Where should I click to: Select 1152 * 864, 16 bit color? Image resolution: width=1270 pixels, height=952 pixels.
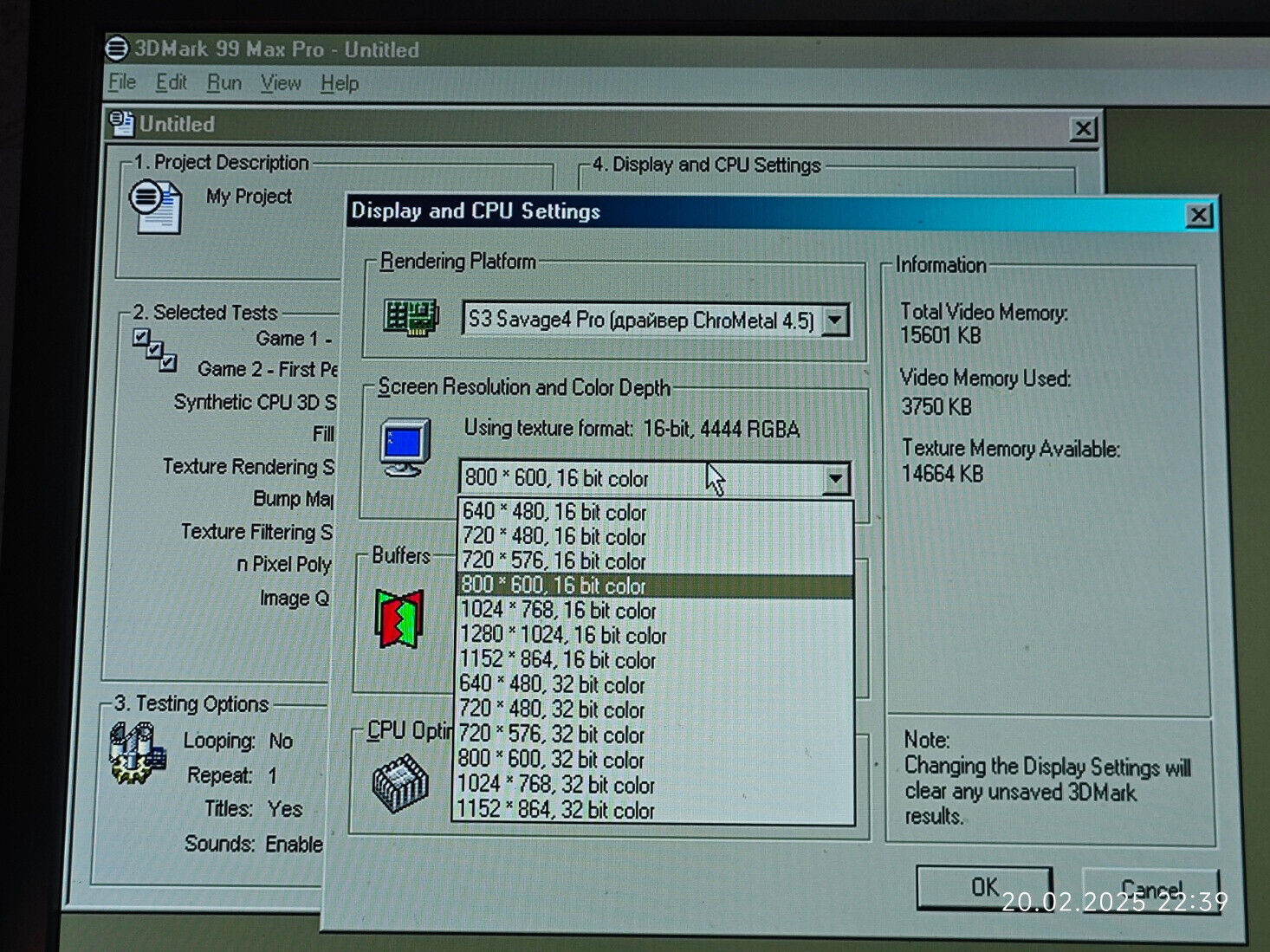tap(655, 660)
